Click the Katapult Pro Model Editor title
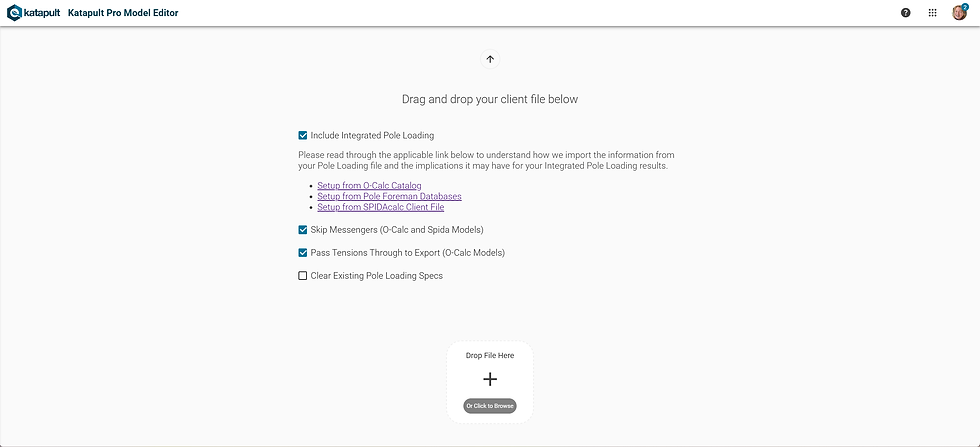The width and height of the screenshot is (980, 447). click(x=122, y=13)
